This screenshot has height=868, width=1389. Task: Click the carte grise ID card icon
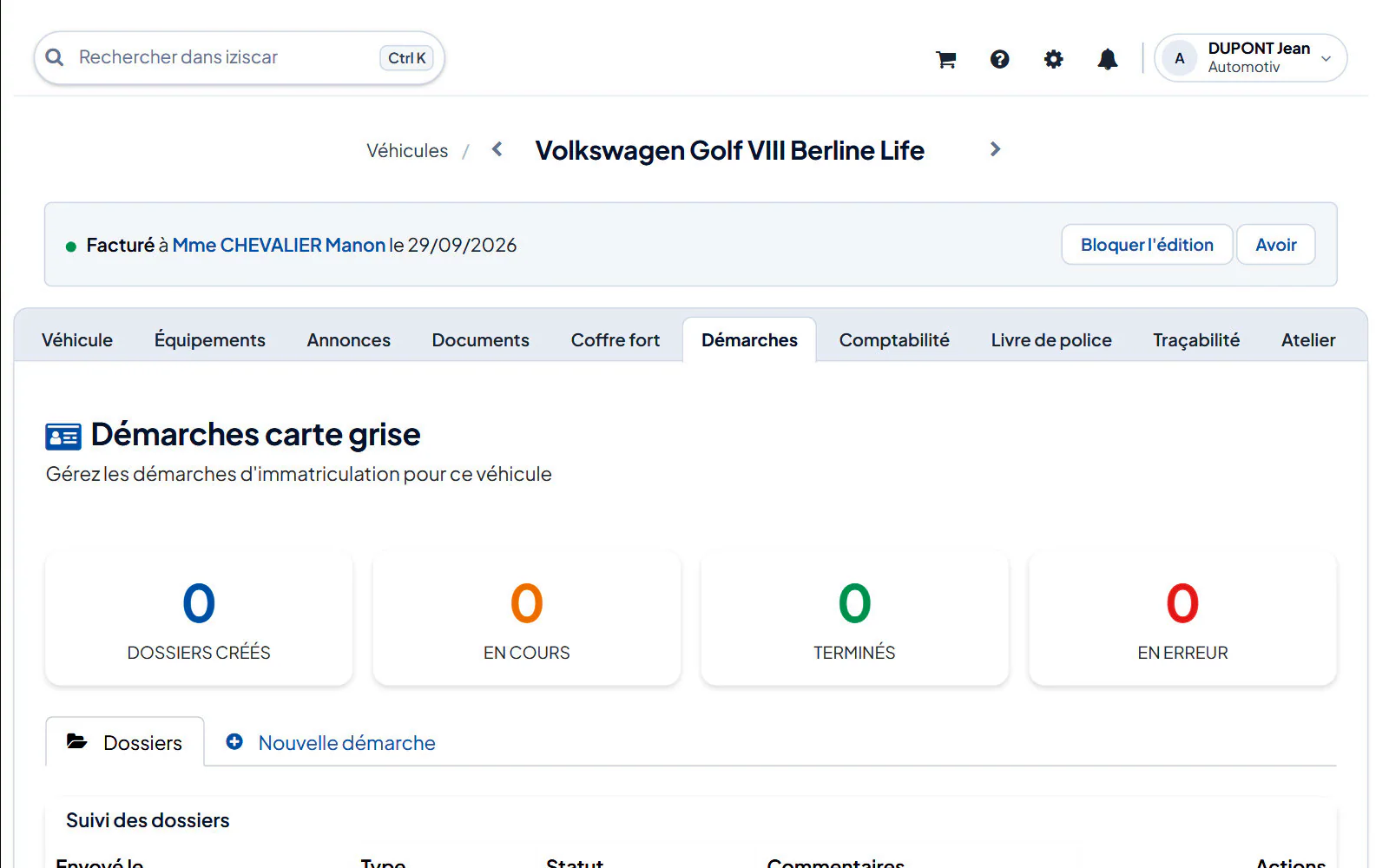tap(63, 436)
